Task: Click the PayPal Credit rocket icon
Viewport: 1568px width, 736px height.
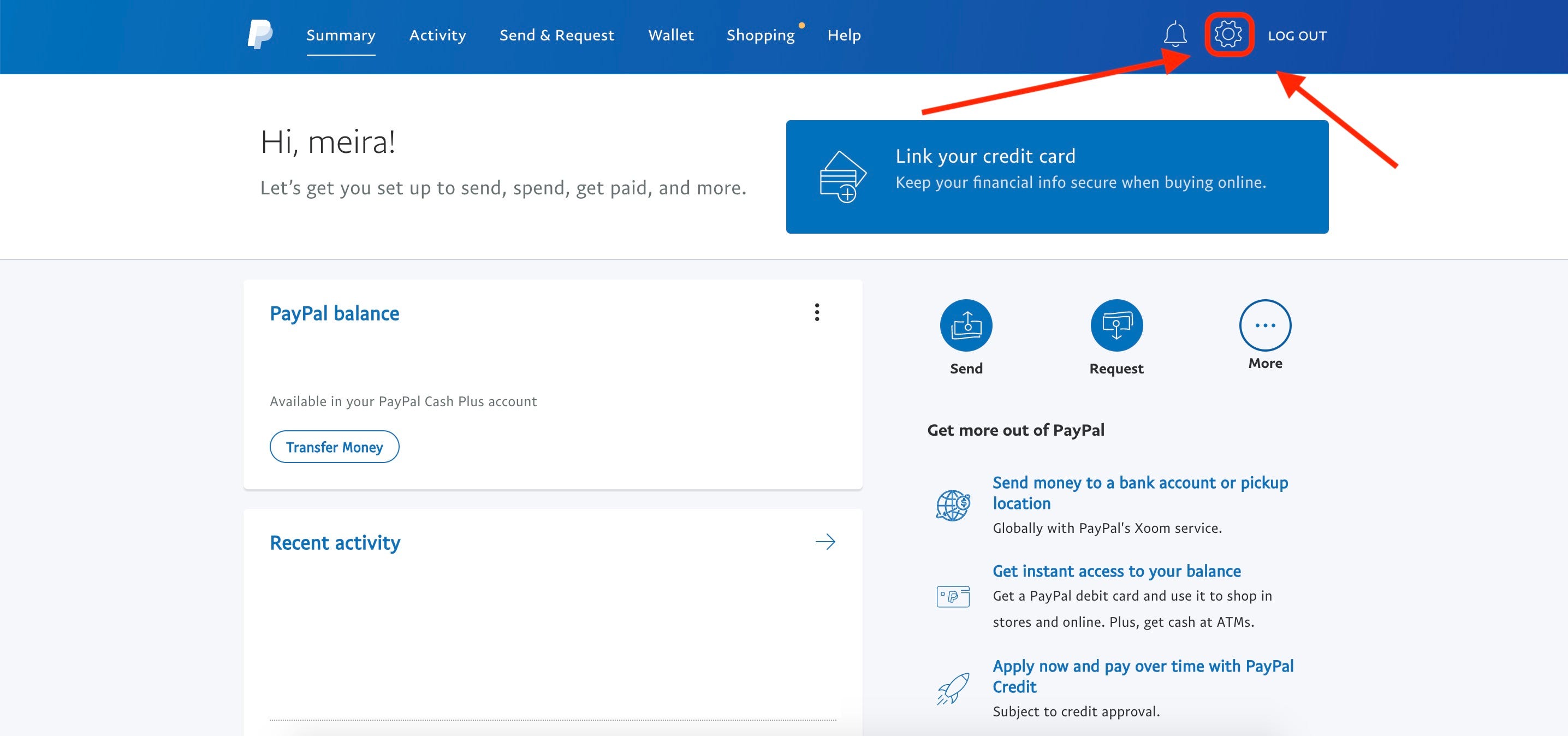Action: [x=953, y=688]
